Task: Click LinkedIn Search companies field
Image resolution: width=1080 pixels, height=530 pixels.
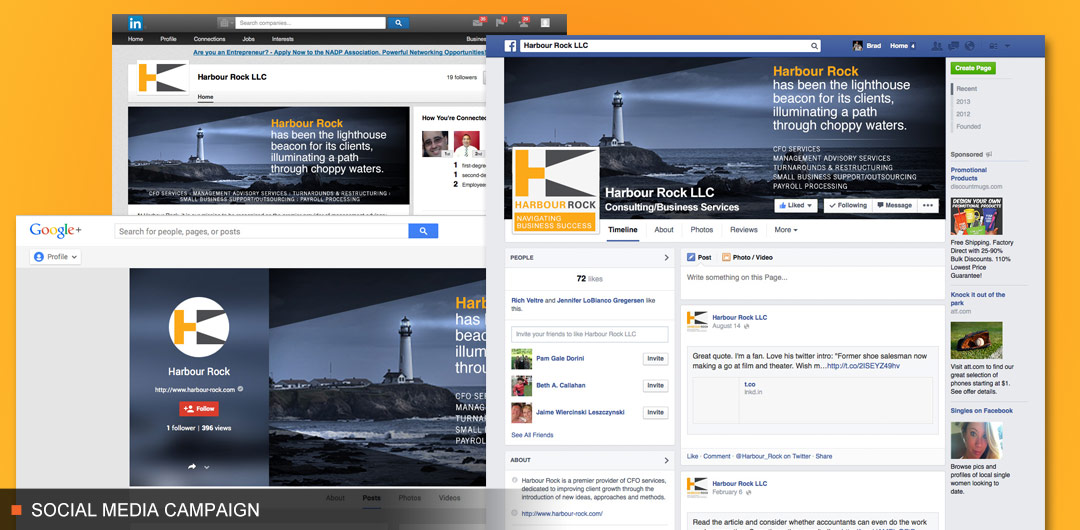Action: coord(311,23)
